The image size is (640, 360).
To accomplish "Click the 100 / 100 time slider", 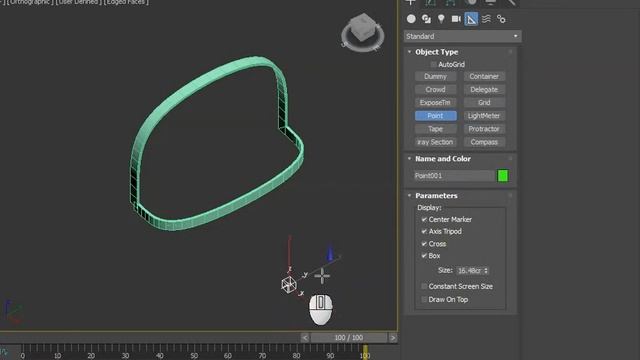I will (x=349, y=338).
